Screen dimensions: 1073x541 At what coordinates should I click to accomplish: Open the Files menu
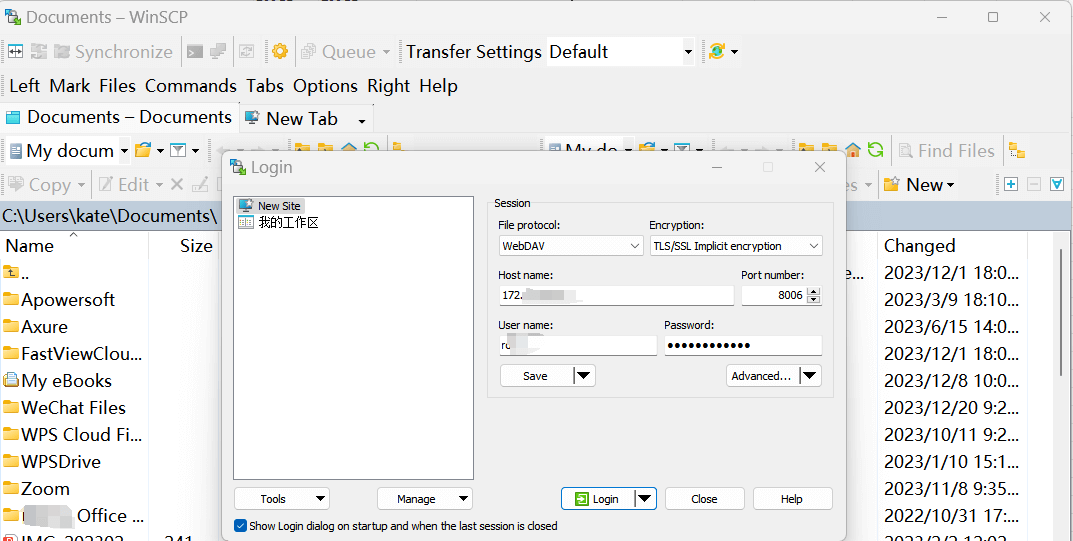point(117,86)
